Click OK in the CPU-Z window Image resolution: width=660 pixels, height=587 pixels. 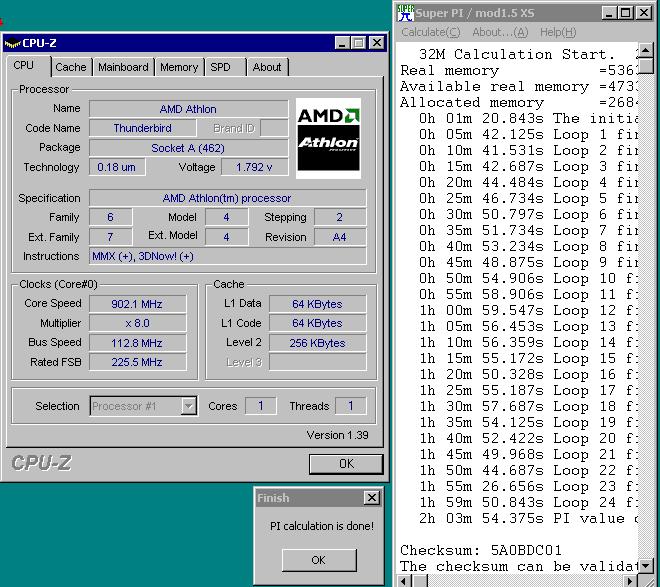click(x=346, y=464)
